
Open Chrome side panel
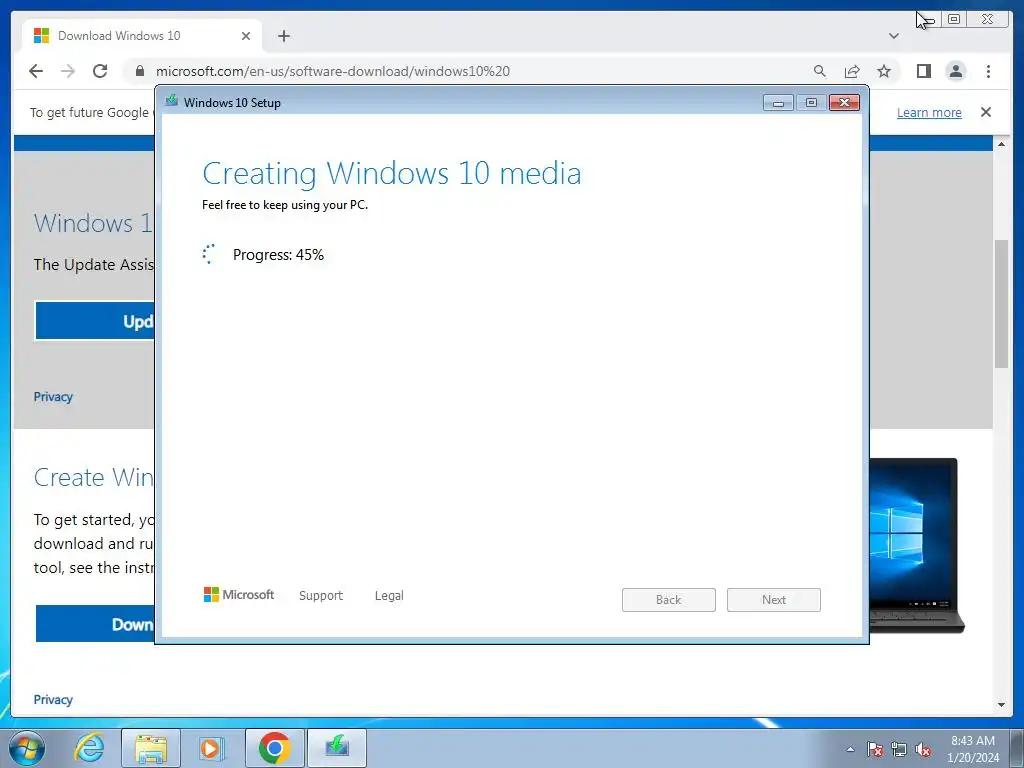923,71
